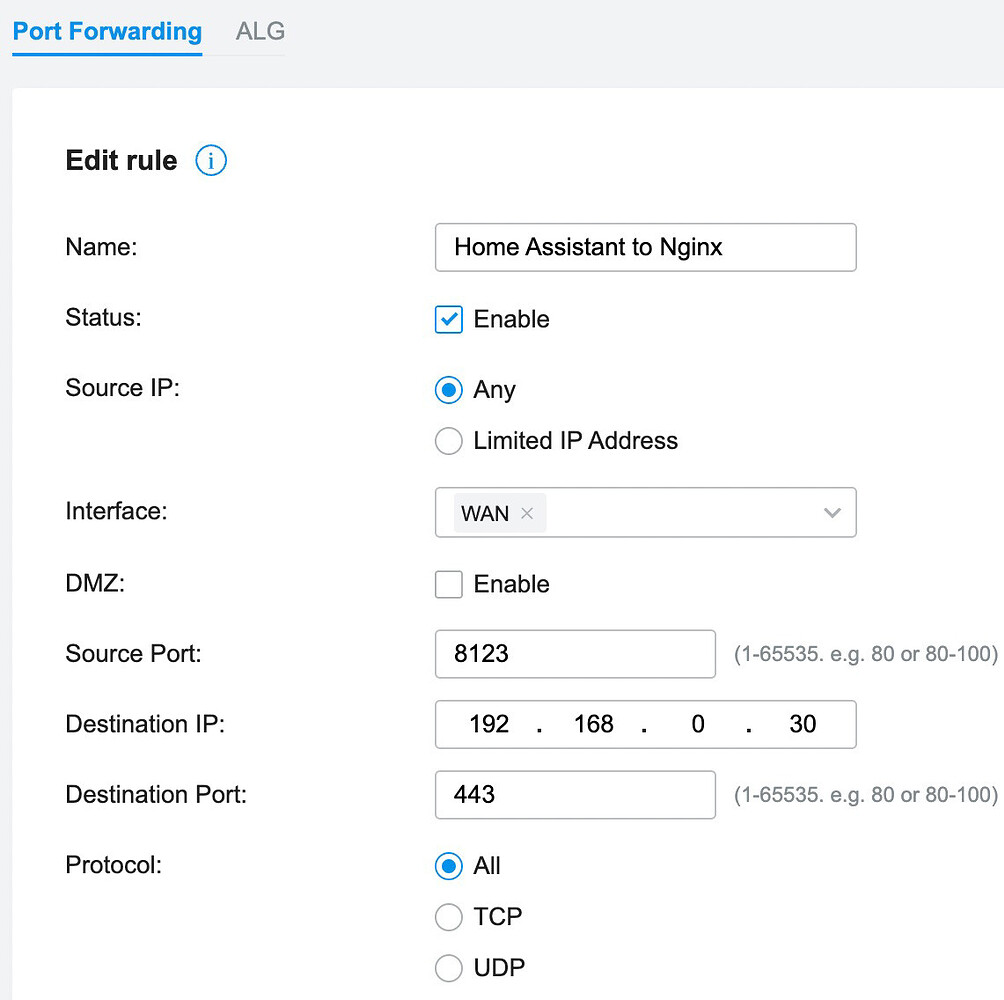This screenshot has height=1000, width=1004.
Task: Switch to the ALG tab
Action: click(x=259, y=31)
